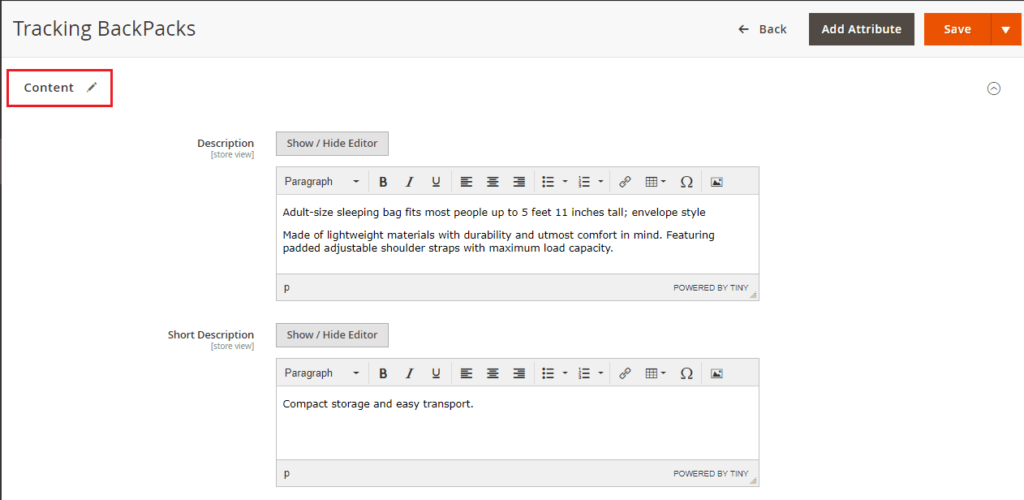Click Underline icon in Description editor
The image size is (1024, 500).
click(x=436, y=182)
